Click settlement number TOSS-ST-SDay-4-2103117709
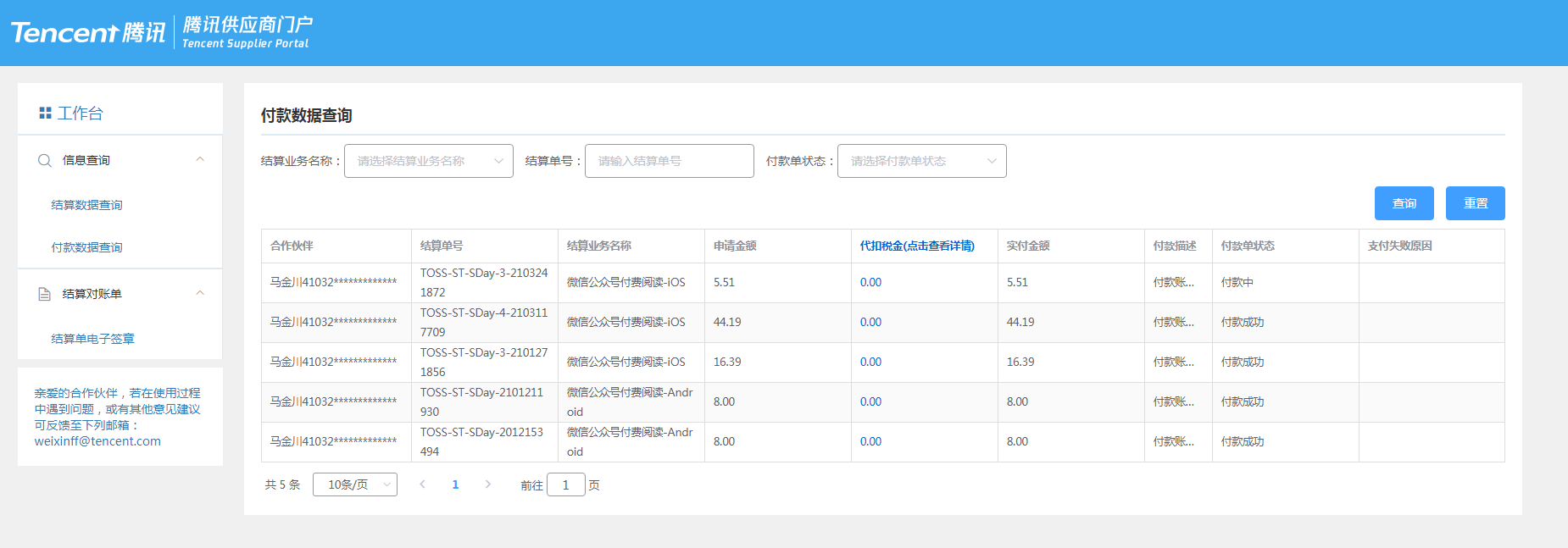Viewport: 1568px width, 548px height. pyautogui.click(x=484, y=322)
